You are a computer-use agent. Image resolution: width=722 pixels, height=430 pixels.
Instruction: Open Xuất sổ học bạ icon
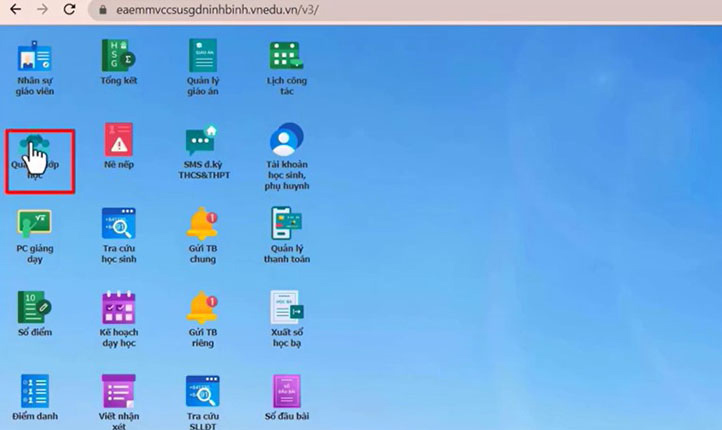pyautogui.click(x=287, y=307)
